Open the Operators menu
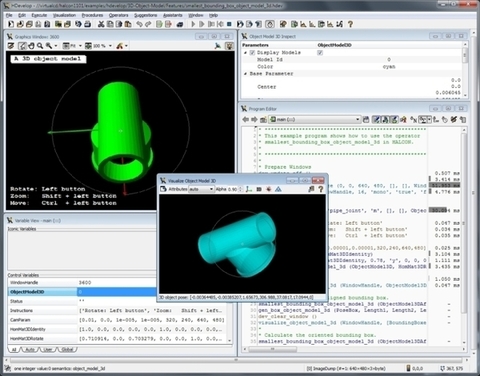This screenshot has width=480, height=376. (x=118, y=15)
